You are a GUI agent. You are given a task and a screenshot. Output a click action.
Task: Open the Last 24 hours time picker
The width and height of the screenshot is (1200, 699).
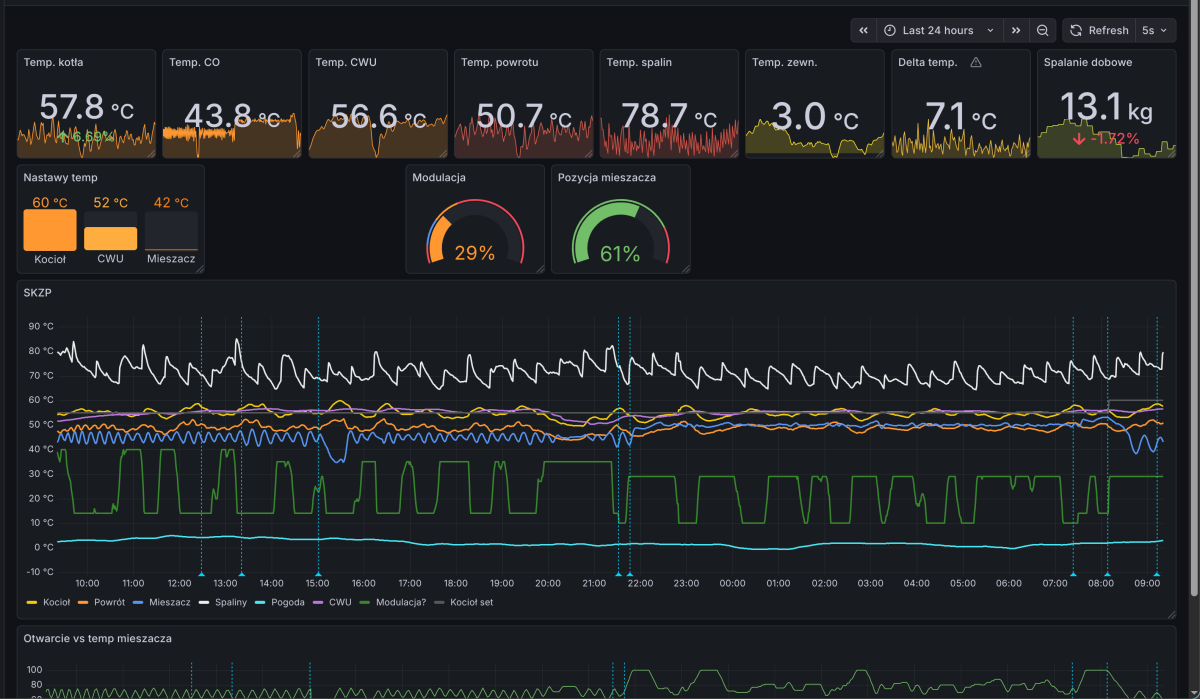[938, 31]
